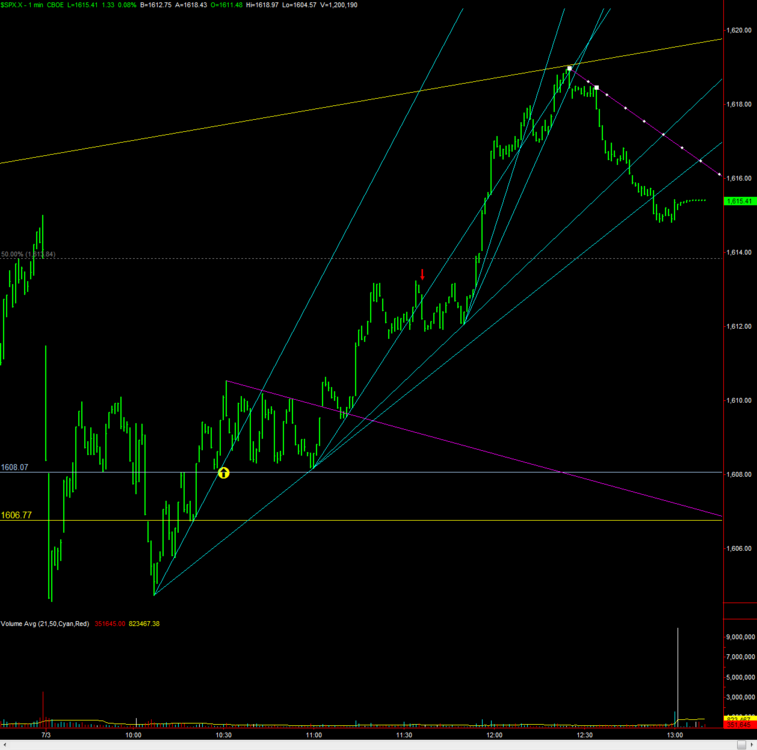Click the 7,000,000 volume axis label
Viewport: 757px width, 750px height.
[741, 657]
